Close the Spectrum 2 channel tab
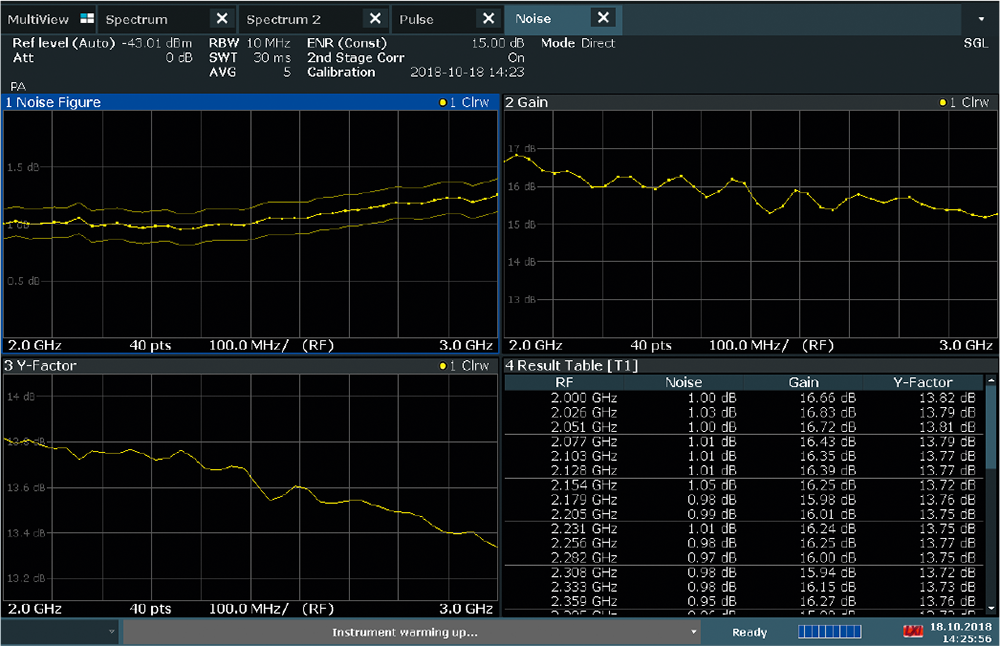The height and width of the screenshot is (646, 1000). tap(375, 19)
